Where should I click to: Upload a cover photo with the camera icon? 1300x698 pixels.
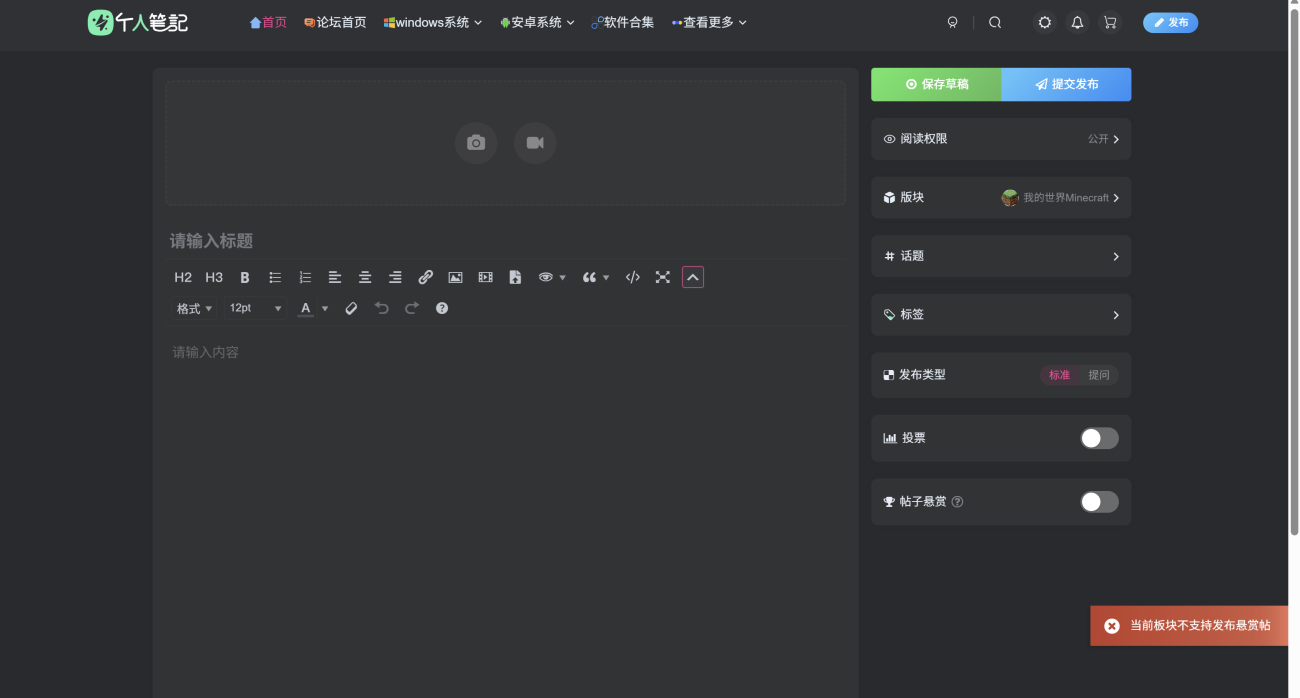(x=476, y=143)
